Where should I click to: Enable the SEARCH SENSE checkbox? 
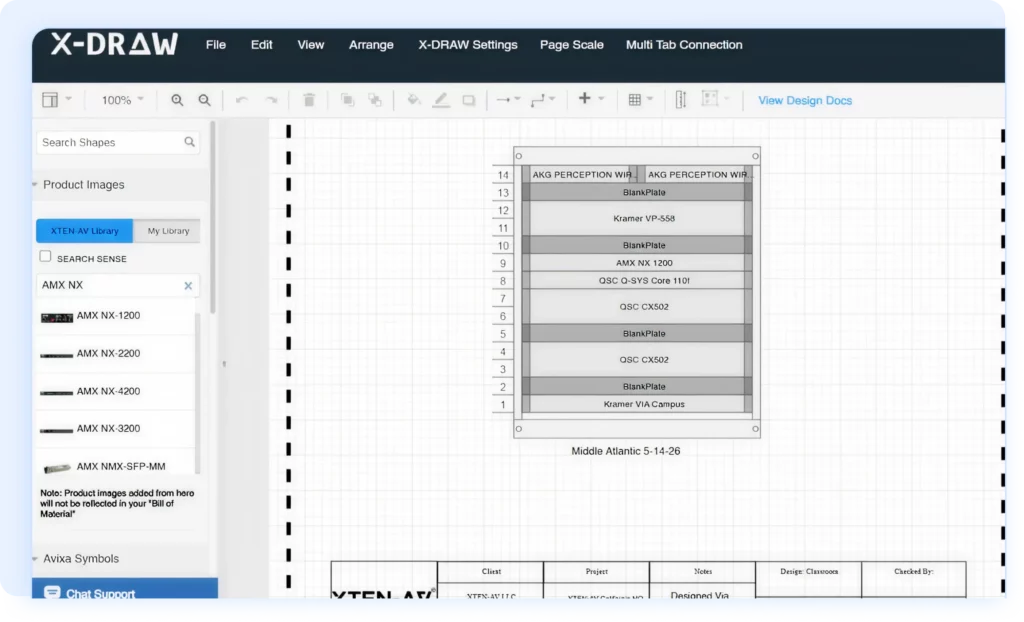[45, 257]
